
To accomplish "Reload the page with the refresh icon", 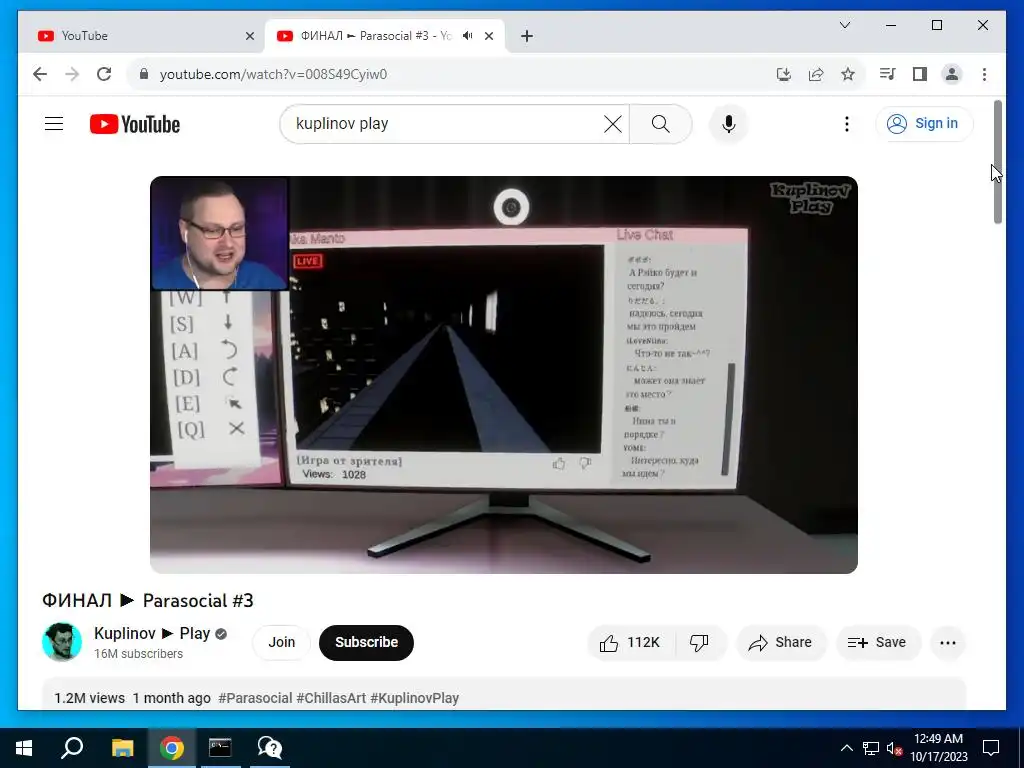I will 104,74.
